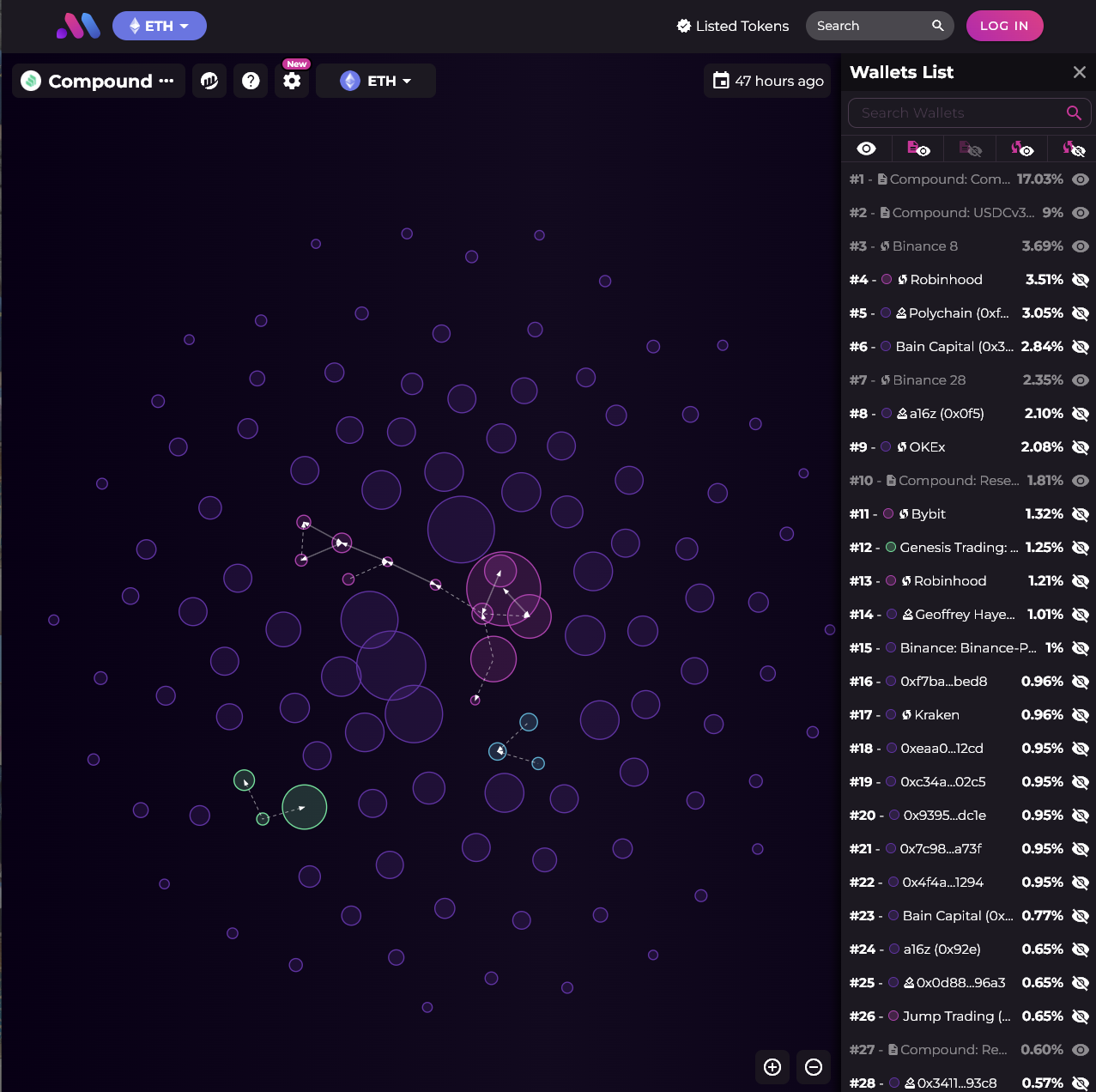Screen dimensions: 1096x1092
Task: Toggle visibility of #7 Binance 28
Action: click(1081, 380)
